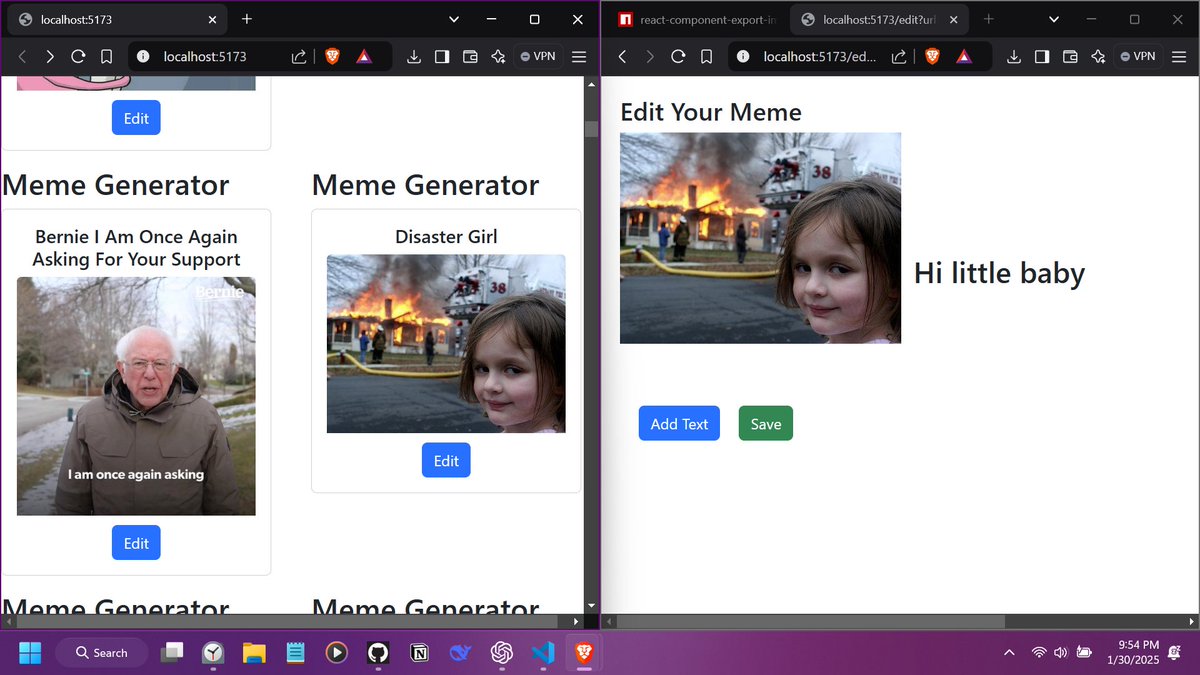Open Brave Wallet in the right window

pos(1069,57)
